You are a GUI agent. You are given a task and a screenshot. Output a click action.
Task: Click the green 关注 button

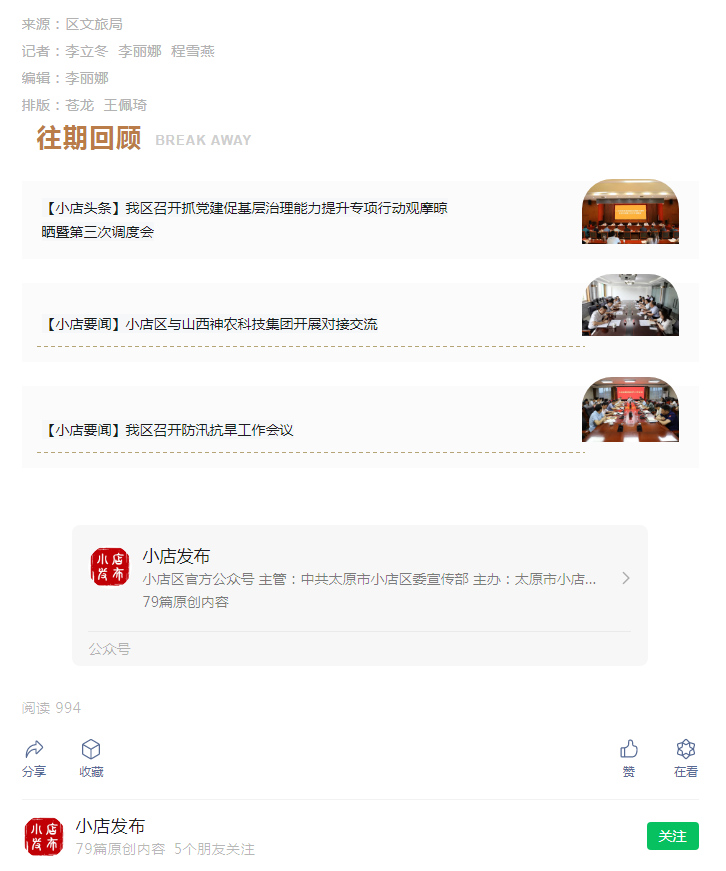click(x=673, y=836)
